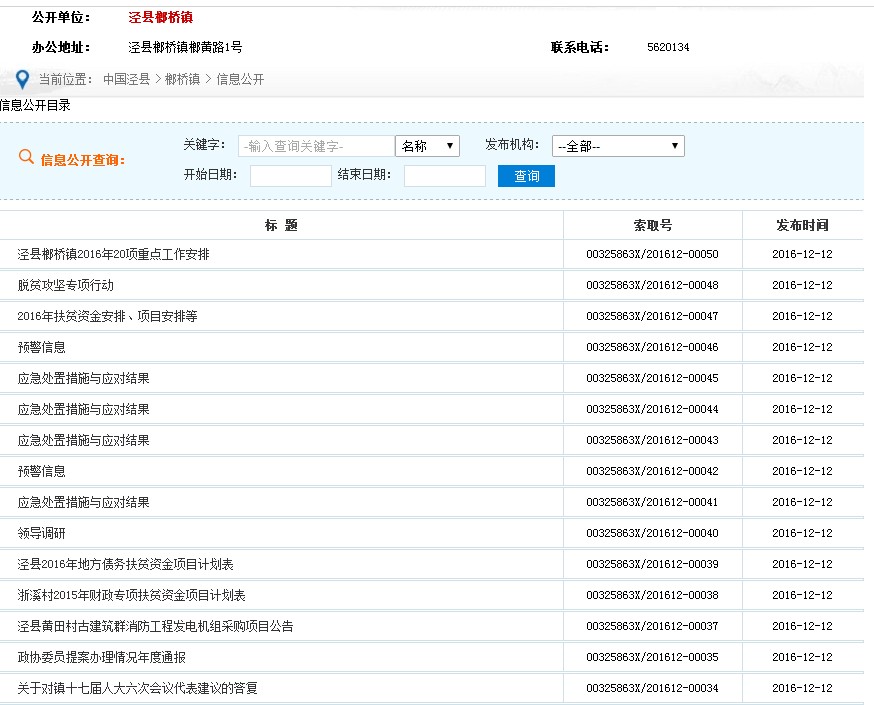Go to 榔桥镇 in breadcrumb
Image resolution: width=874 pixels, height=705 pixels.
coord(182,80)
